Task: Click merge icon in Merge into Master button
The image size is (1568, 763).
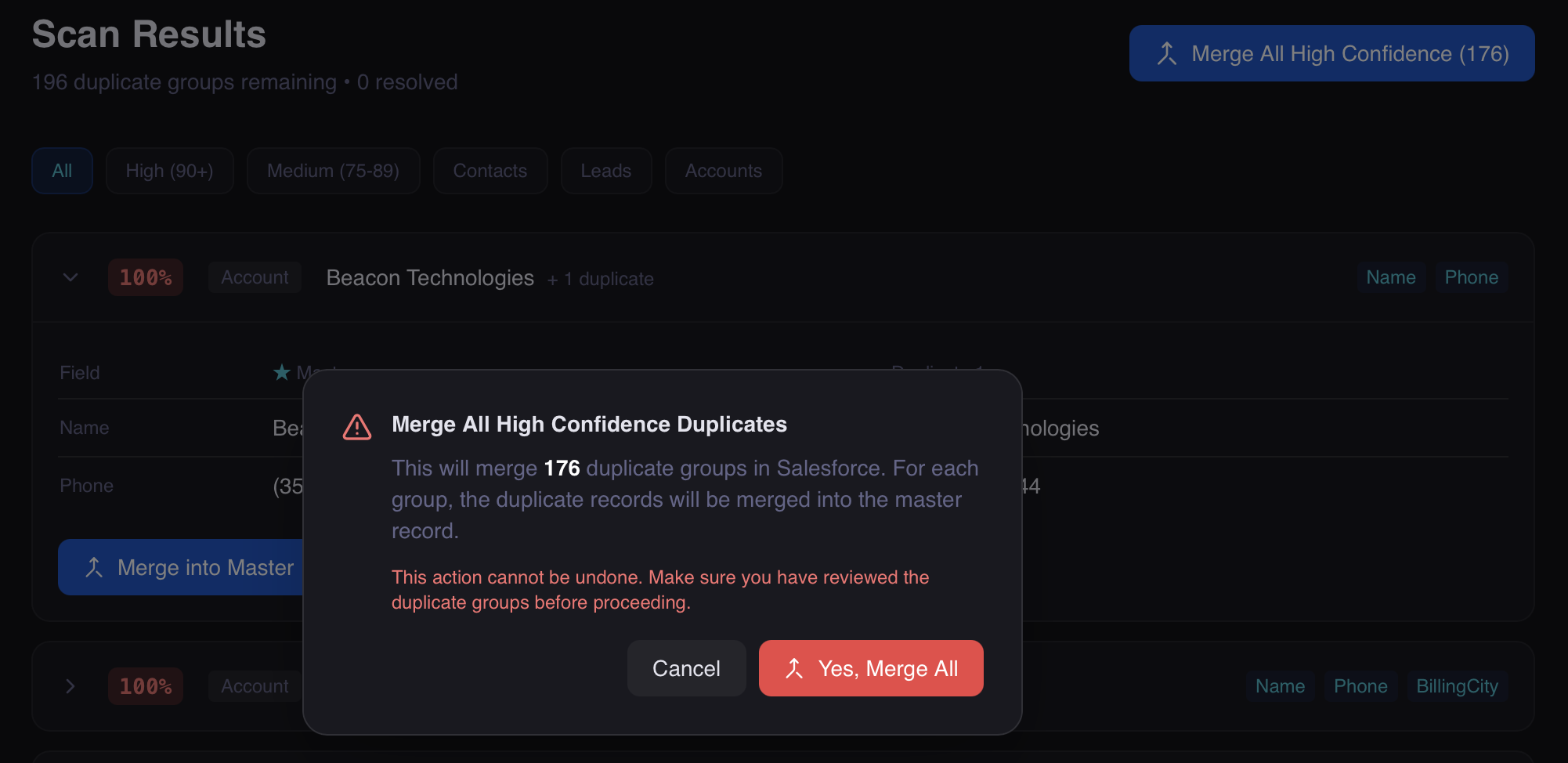Action: click(x=94, y=567)
